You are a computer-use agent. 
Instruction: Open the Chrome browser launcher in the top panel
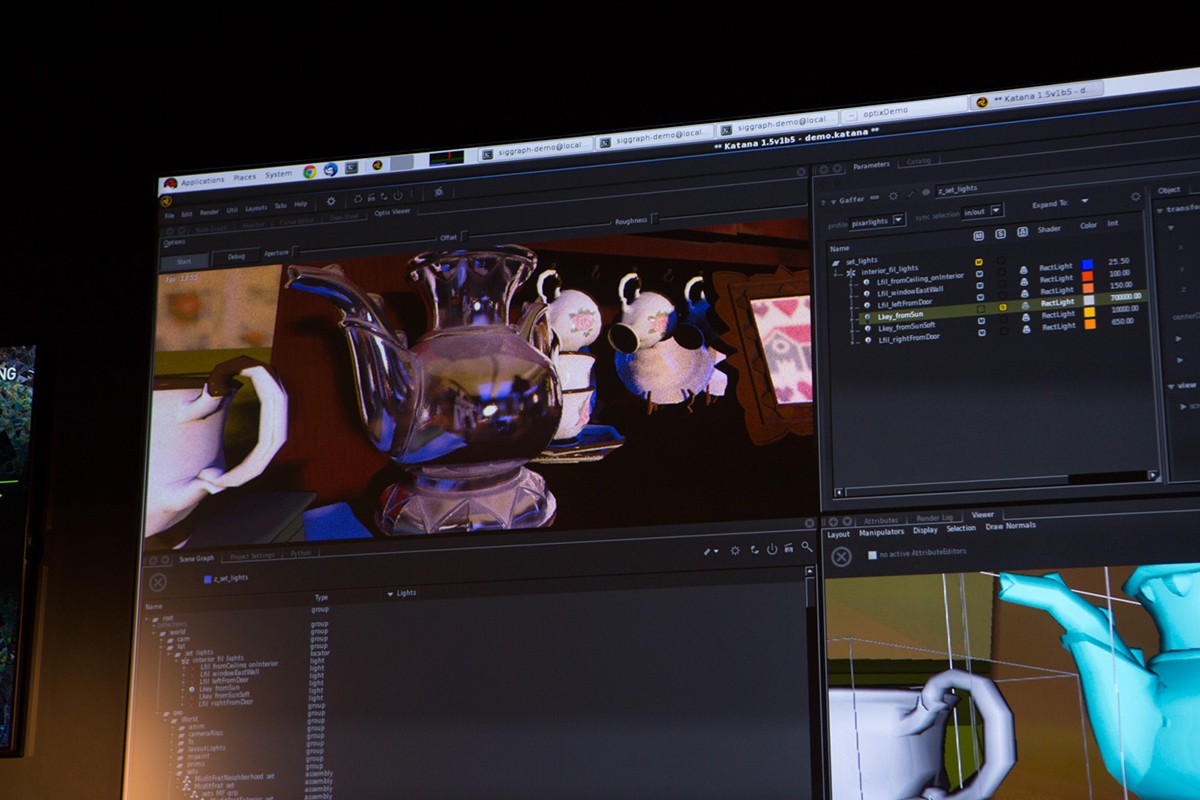pyautogui.click(x=309, y=171)
